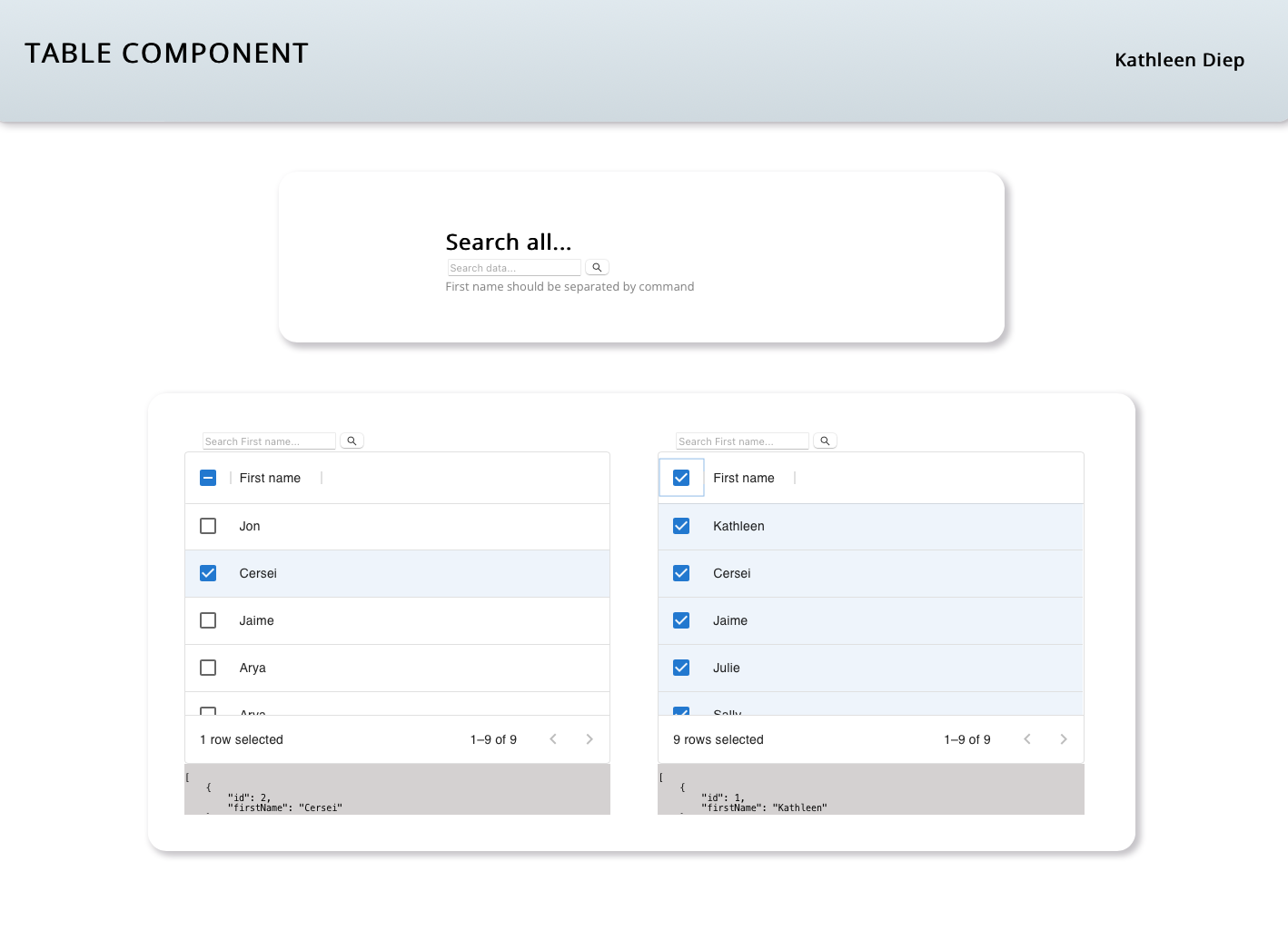Viewport: 1288px width, 931px height.
Task: Click the JSON output showing Cersei
Action: pos(397,789)
